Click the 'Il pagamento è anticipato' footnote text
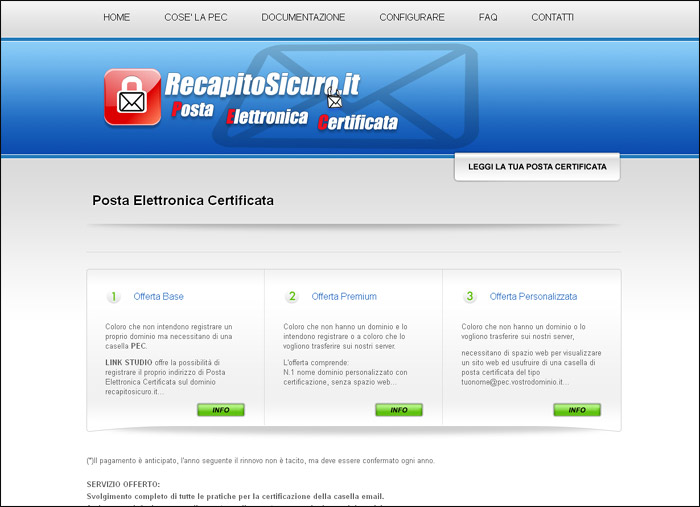The height and width of the screenshot is (507, 700). [261, 461]
